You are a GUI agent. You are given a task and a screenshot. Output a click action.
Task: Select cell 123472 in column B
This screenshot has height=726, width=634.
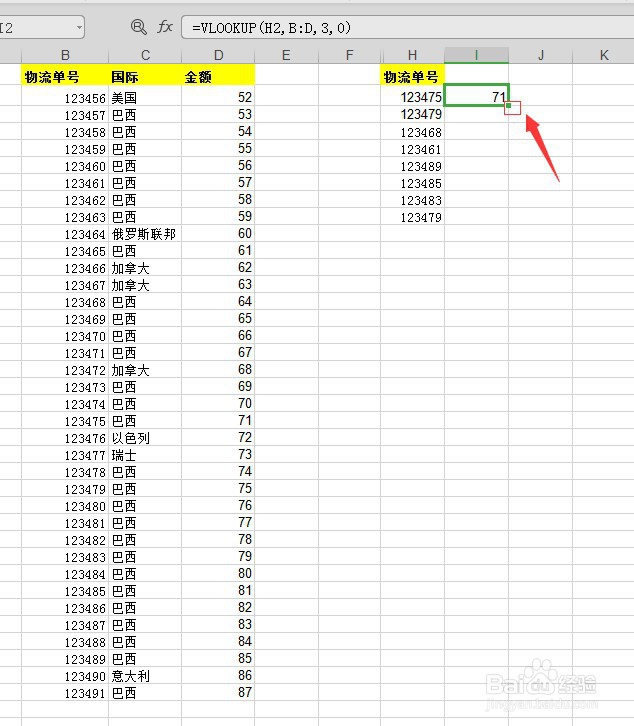(65, 370)
